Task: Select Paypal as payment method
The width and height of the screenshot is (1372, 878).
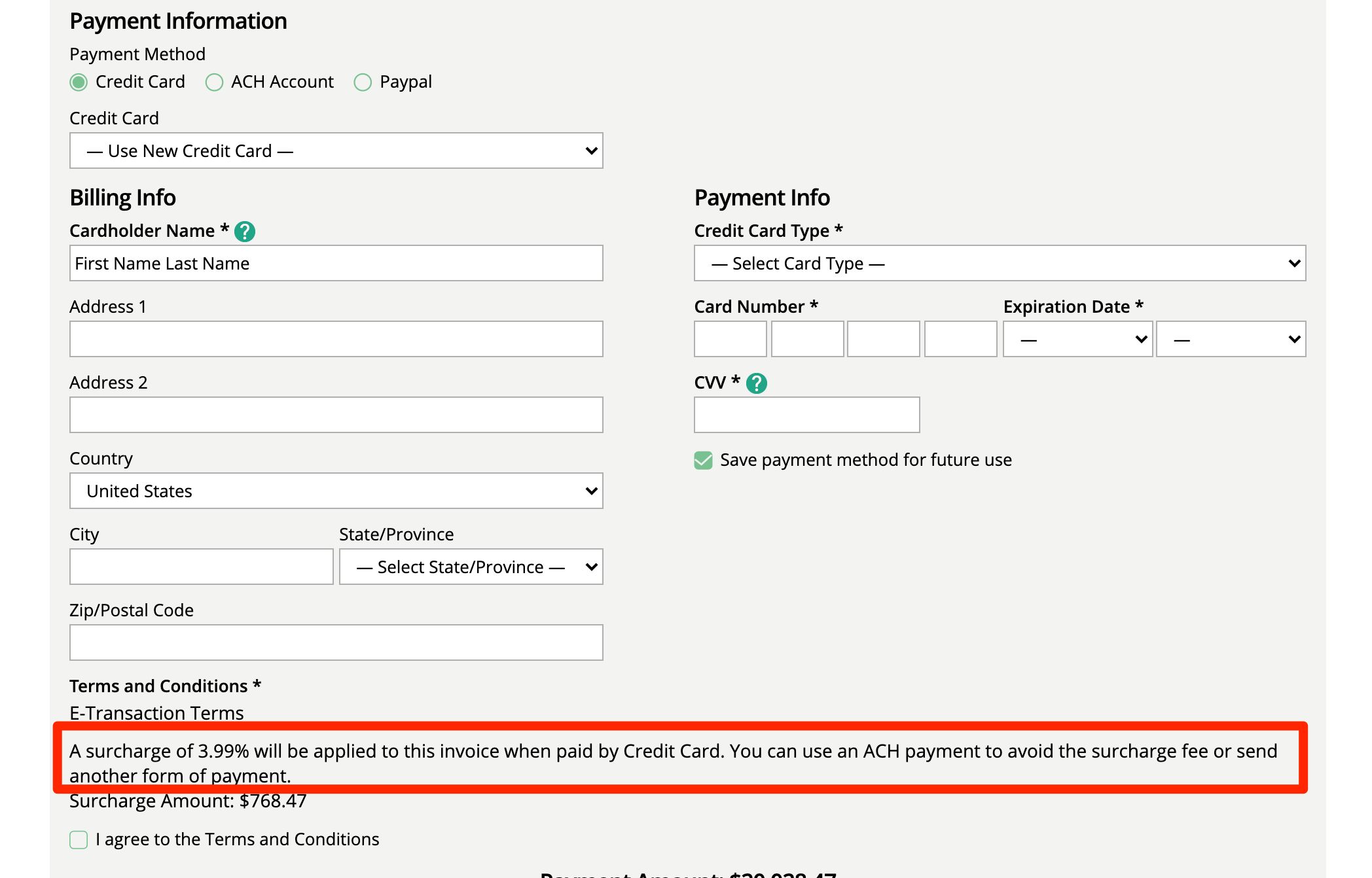Action: click(x=363, y=82)
